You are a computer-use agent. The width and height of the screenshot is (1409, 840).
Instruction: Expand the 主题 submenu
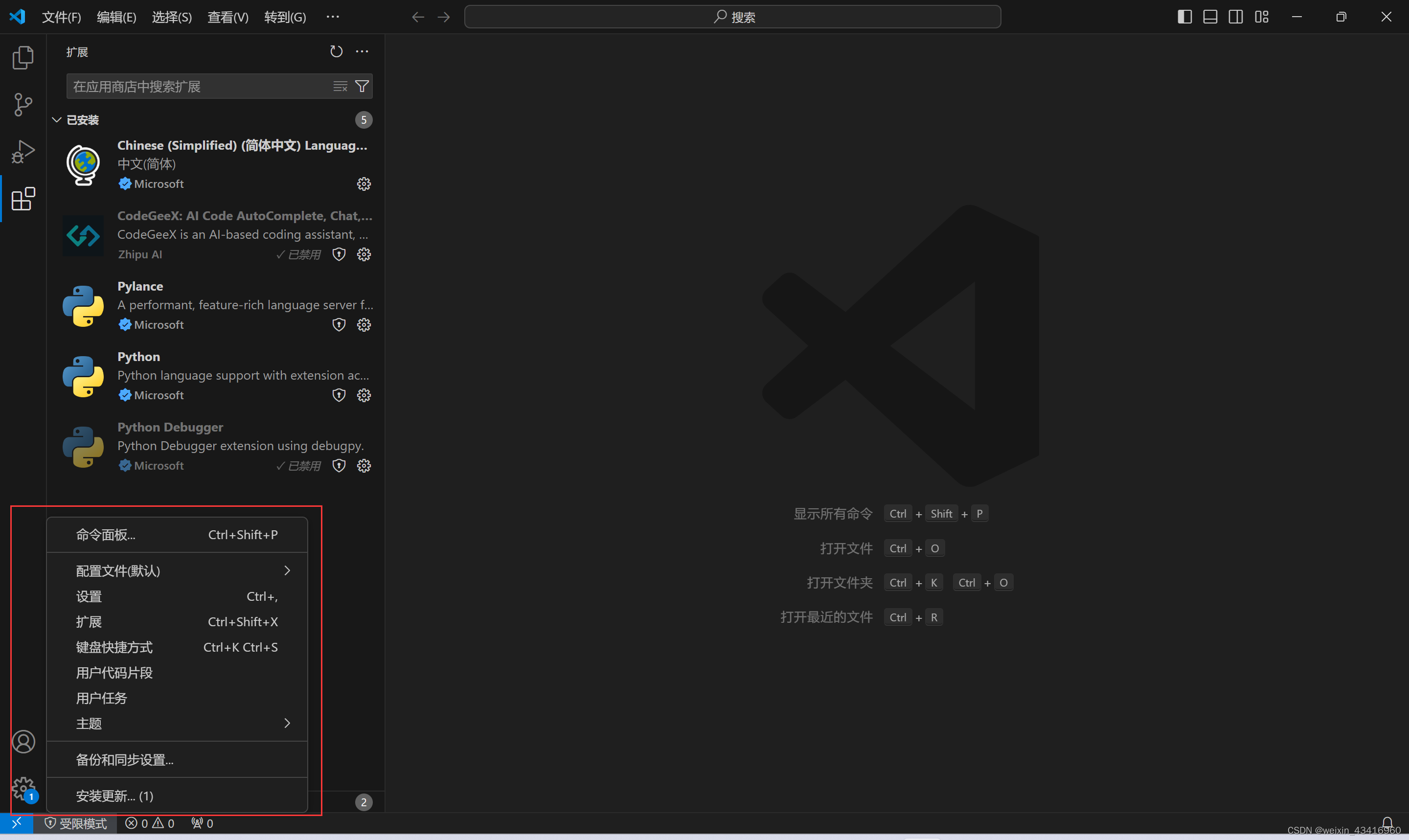[x=177, y=724]
